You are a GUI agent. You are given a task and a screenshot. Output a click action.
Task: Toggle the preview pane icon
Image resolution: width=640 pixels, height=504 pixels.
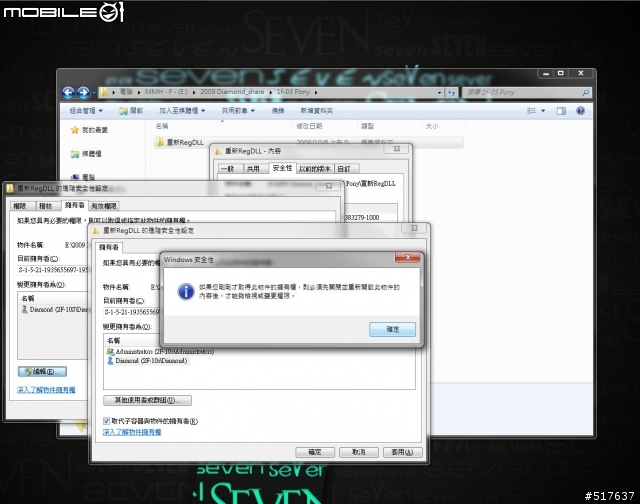(x=561, y=111)
